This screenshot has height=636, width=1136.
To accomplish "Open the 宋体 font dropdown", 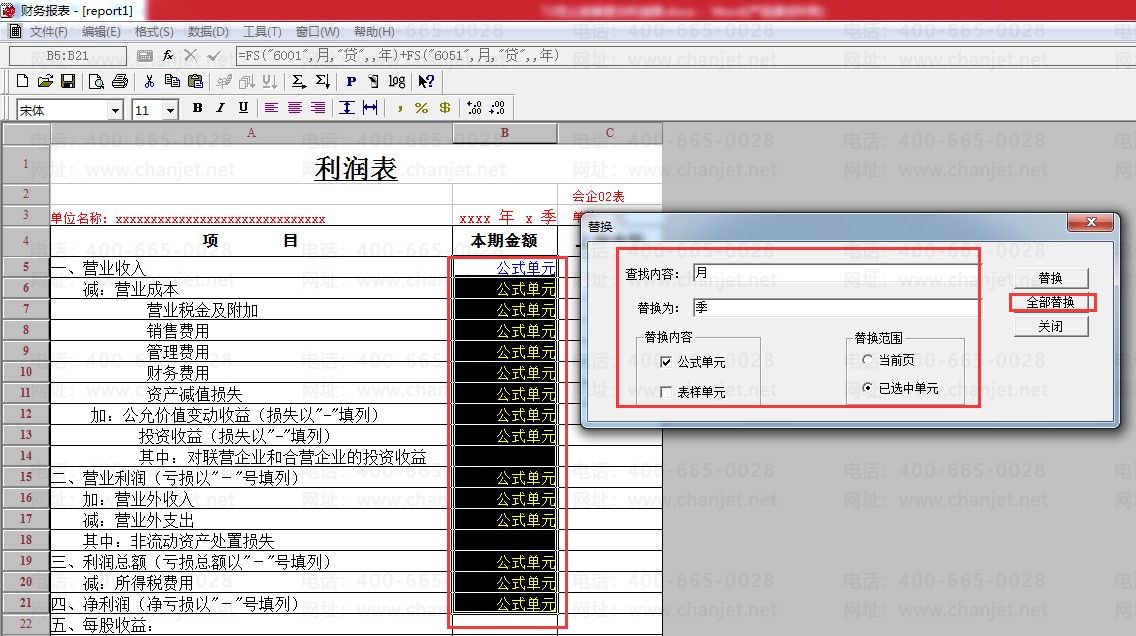I will click(116, 107).
